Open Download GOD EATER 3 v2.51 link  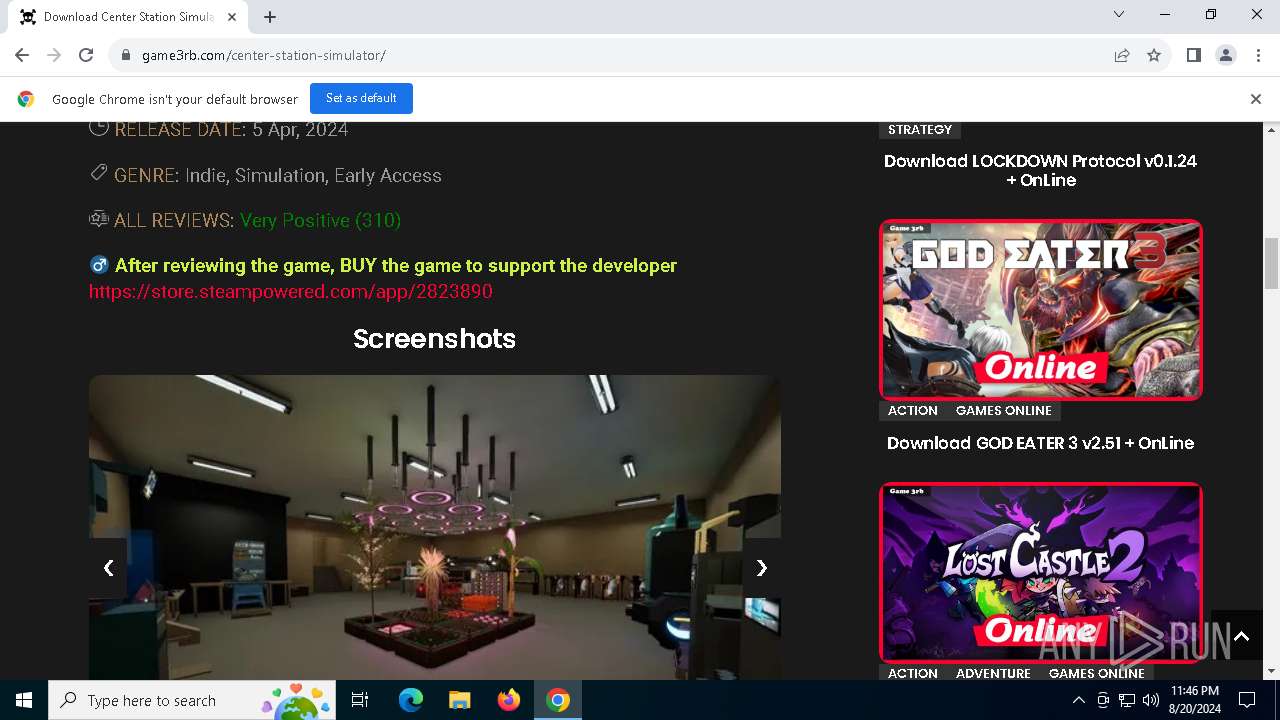tap(1040, 443)
